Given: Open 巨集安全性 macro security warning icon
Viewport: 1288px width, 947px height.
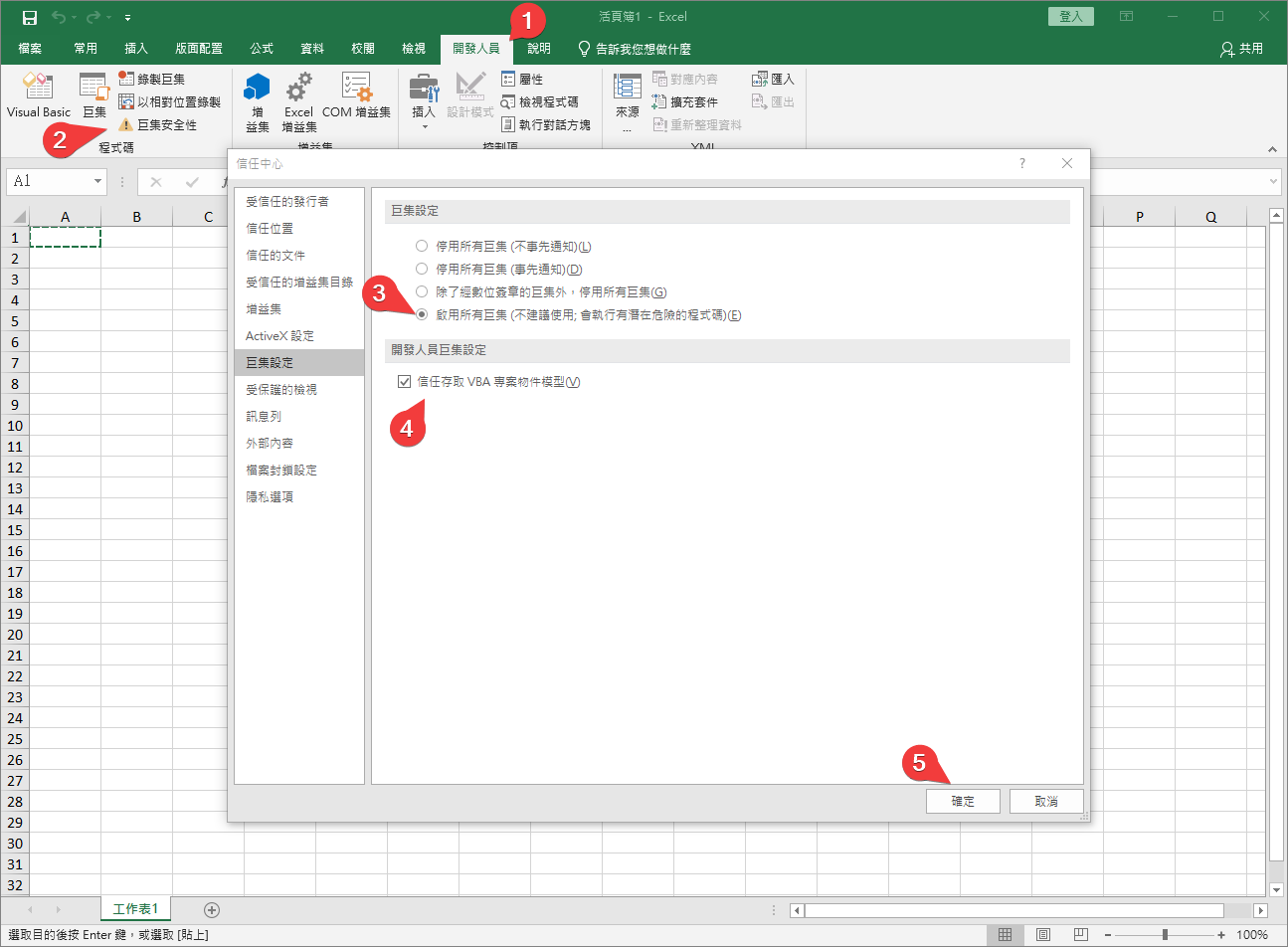Looking at the screenshot, I should click(126, 125).
